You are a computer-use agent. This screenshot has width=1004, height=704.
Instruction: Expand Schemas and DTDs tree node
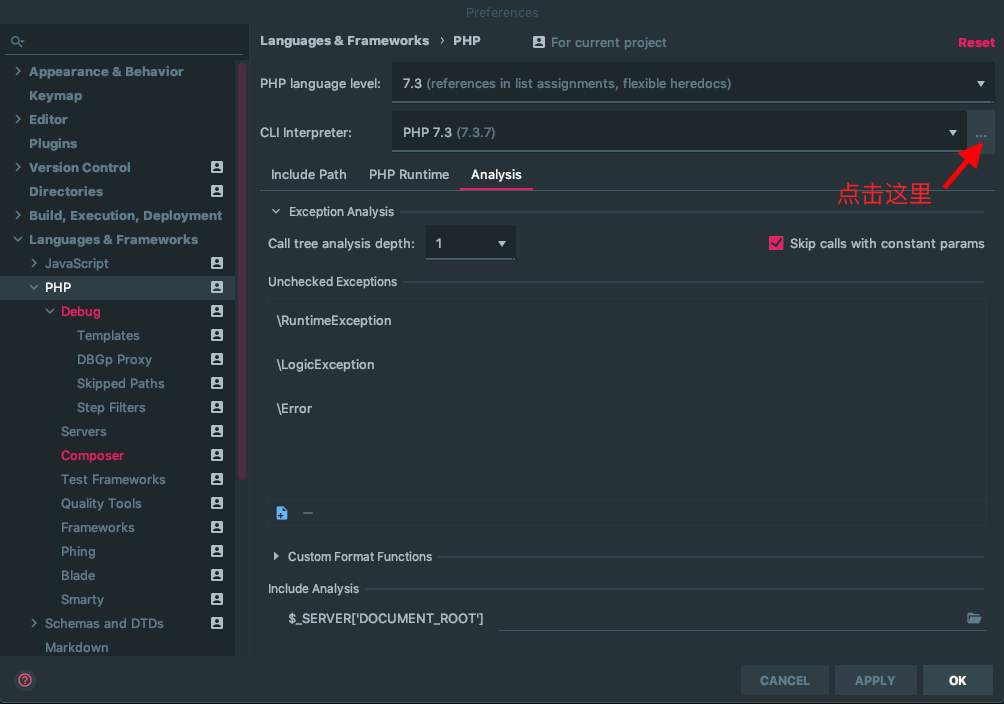point(34,623)
